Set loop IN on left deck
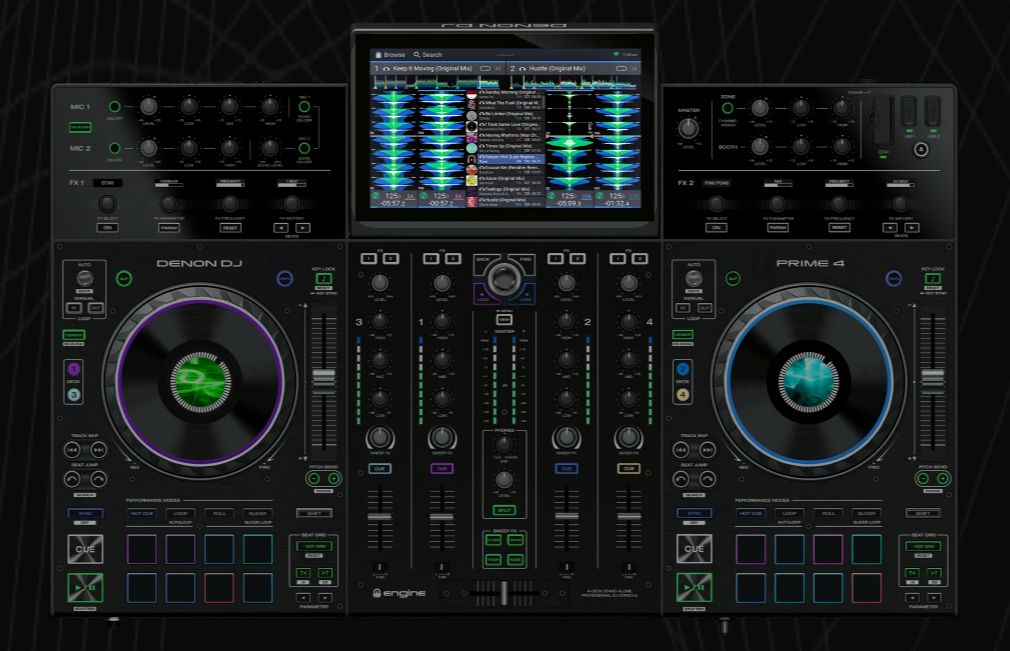This screenshot has height=651, width=1010. tap(74, 308)
